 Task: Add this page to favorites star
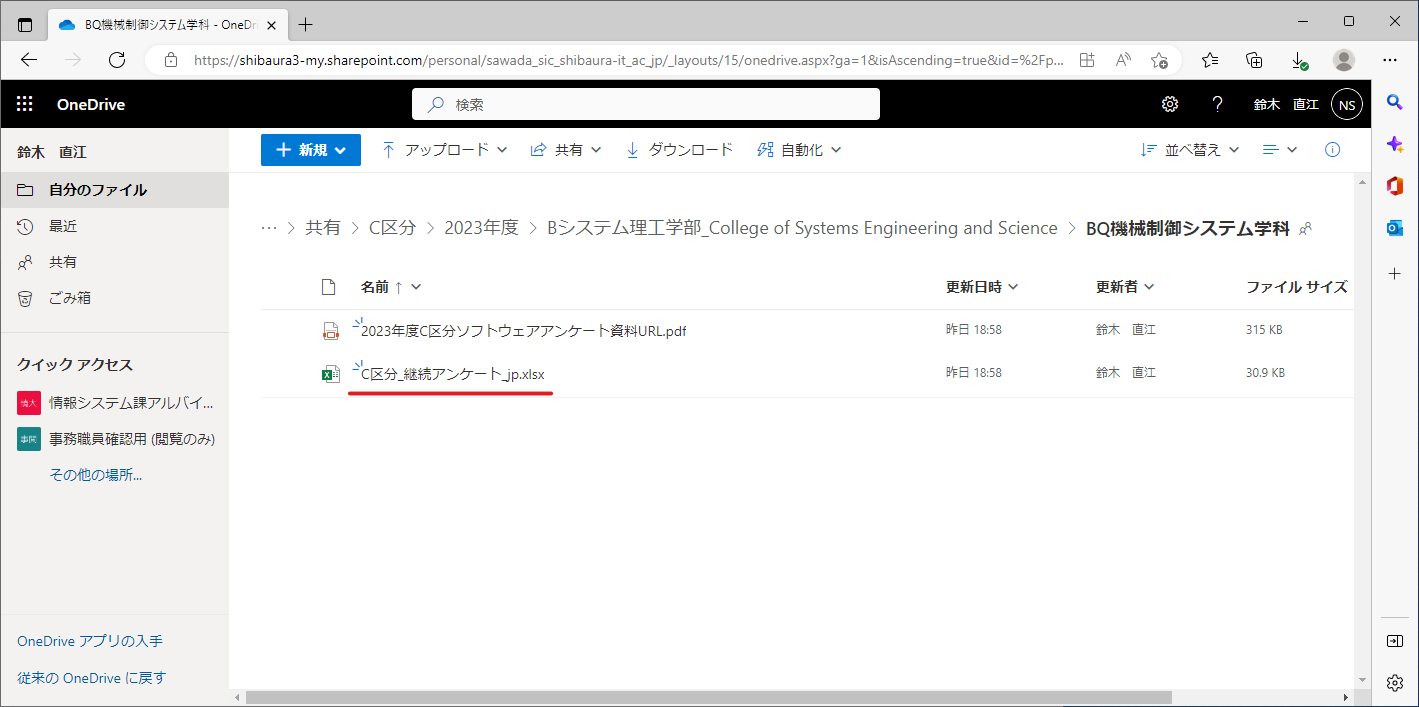pyautogui.click(x=1159, y=60)
